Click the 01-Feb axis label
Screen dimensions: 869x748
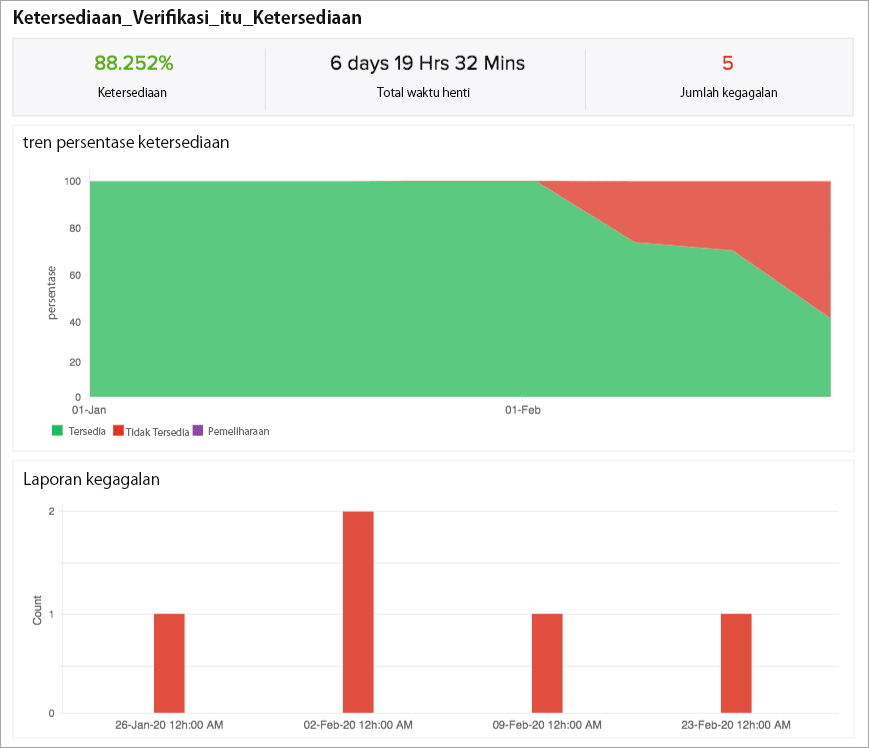tap(523, 410)
